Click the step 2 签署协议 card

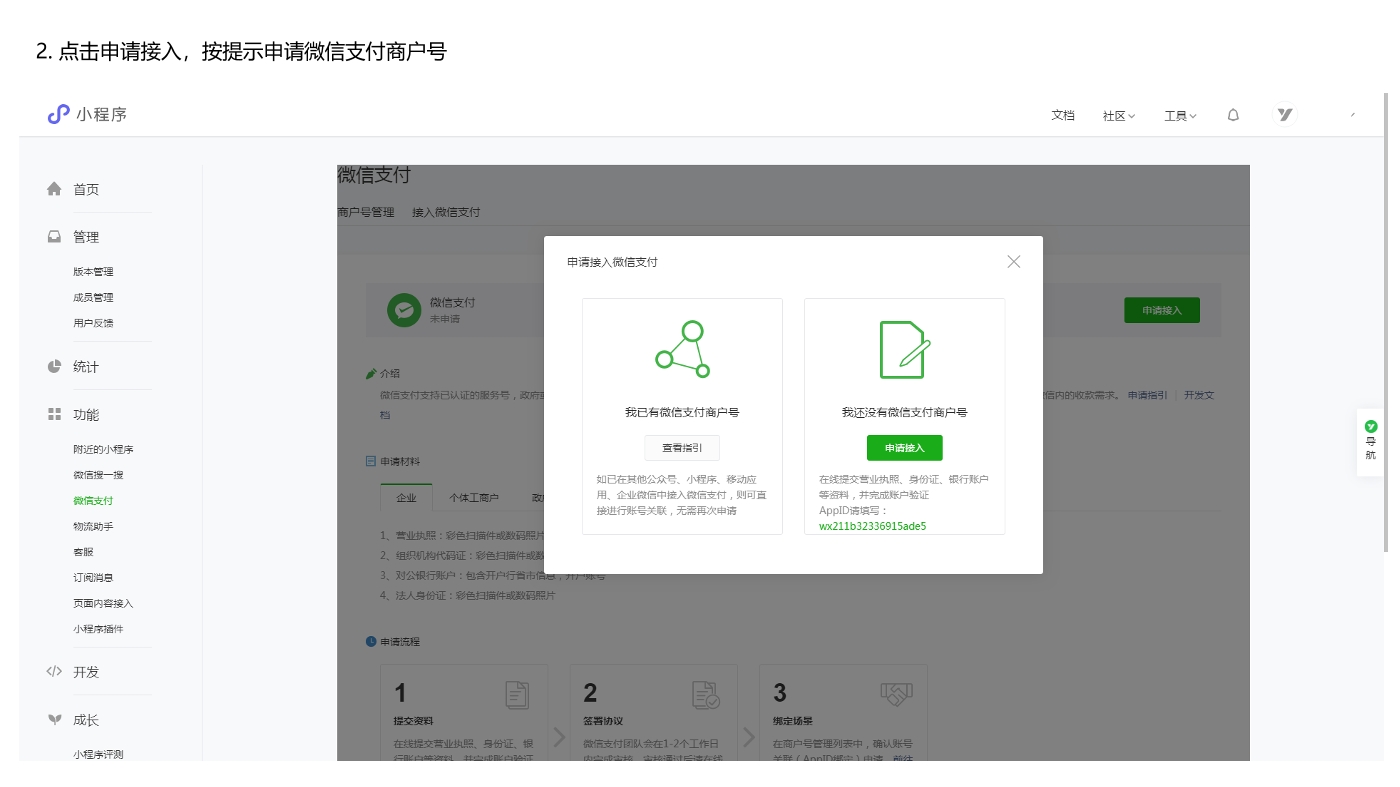coord(653,712)
